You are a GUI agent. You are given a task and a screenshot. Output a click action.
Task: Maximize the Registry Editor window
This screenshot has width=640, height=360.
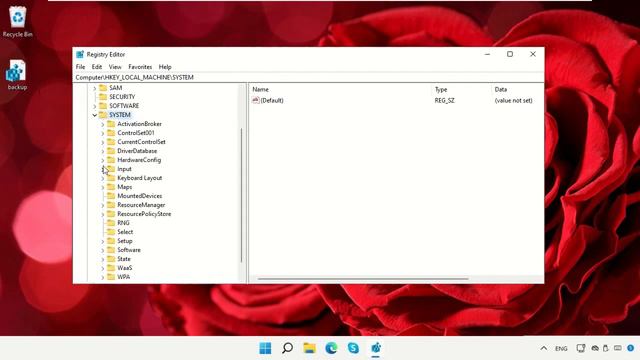(x=510, y=54)
